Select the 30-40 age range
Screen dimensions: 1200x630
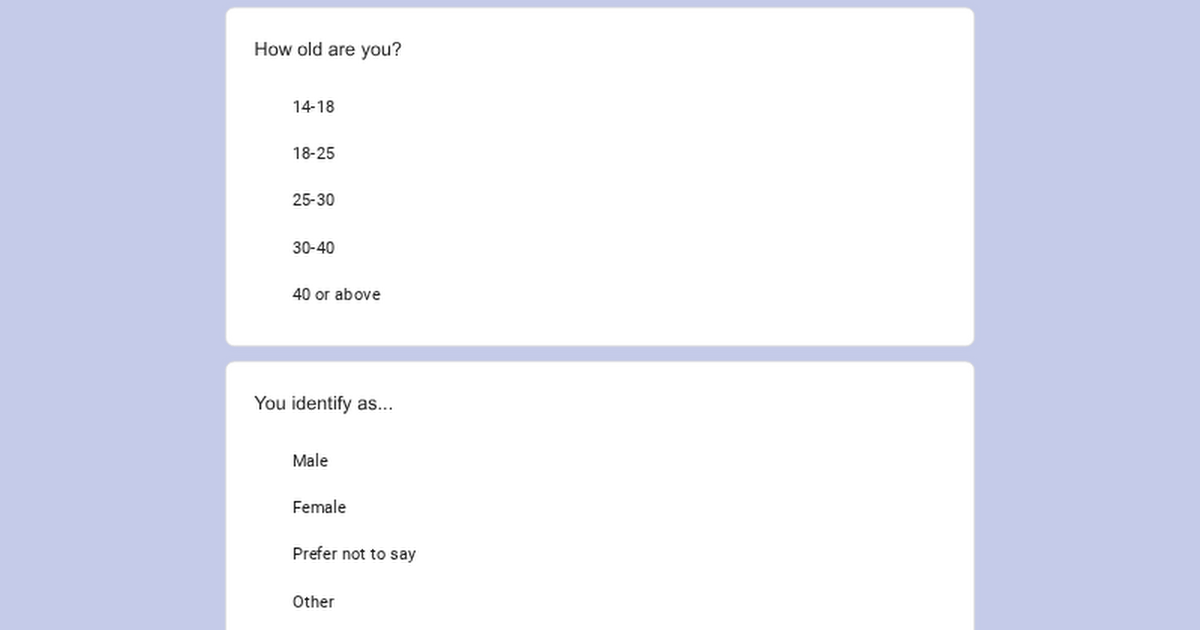[x=313, y=248]
